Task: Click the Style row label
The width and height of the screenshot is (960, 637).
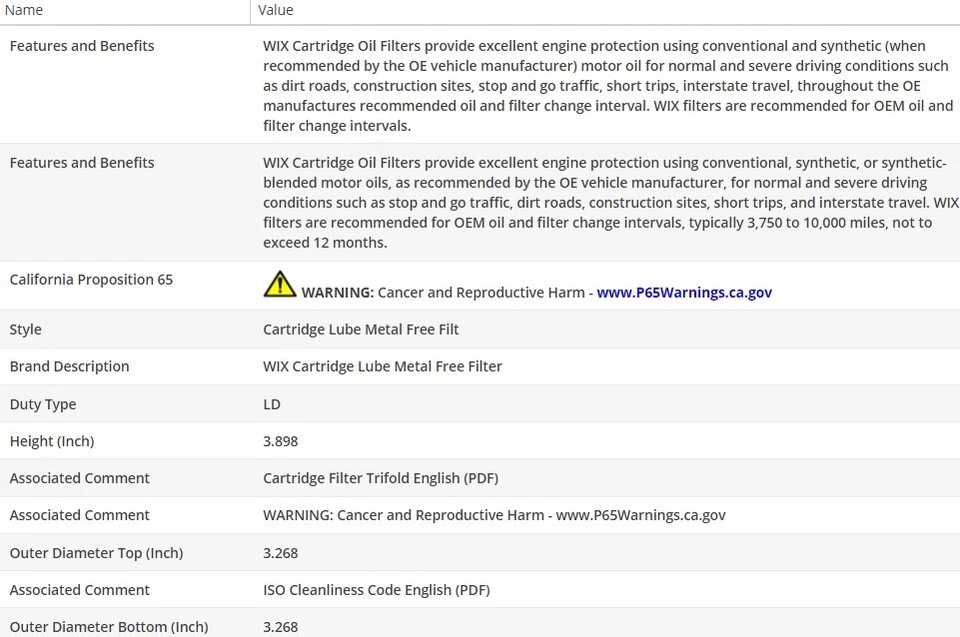Action: point(26,330)
